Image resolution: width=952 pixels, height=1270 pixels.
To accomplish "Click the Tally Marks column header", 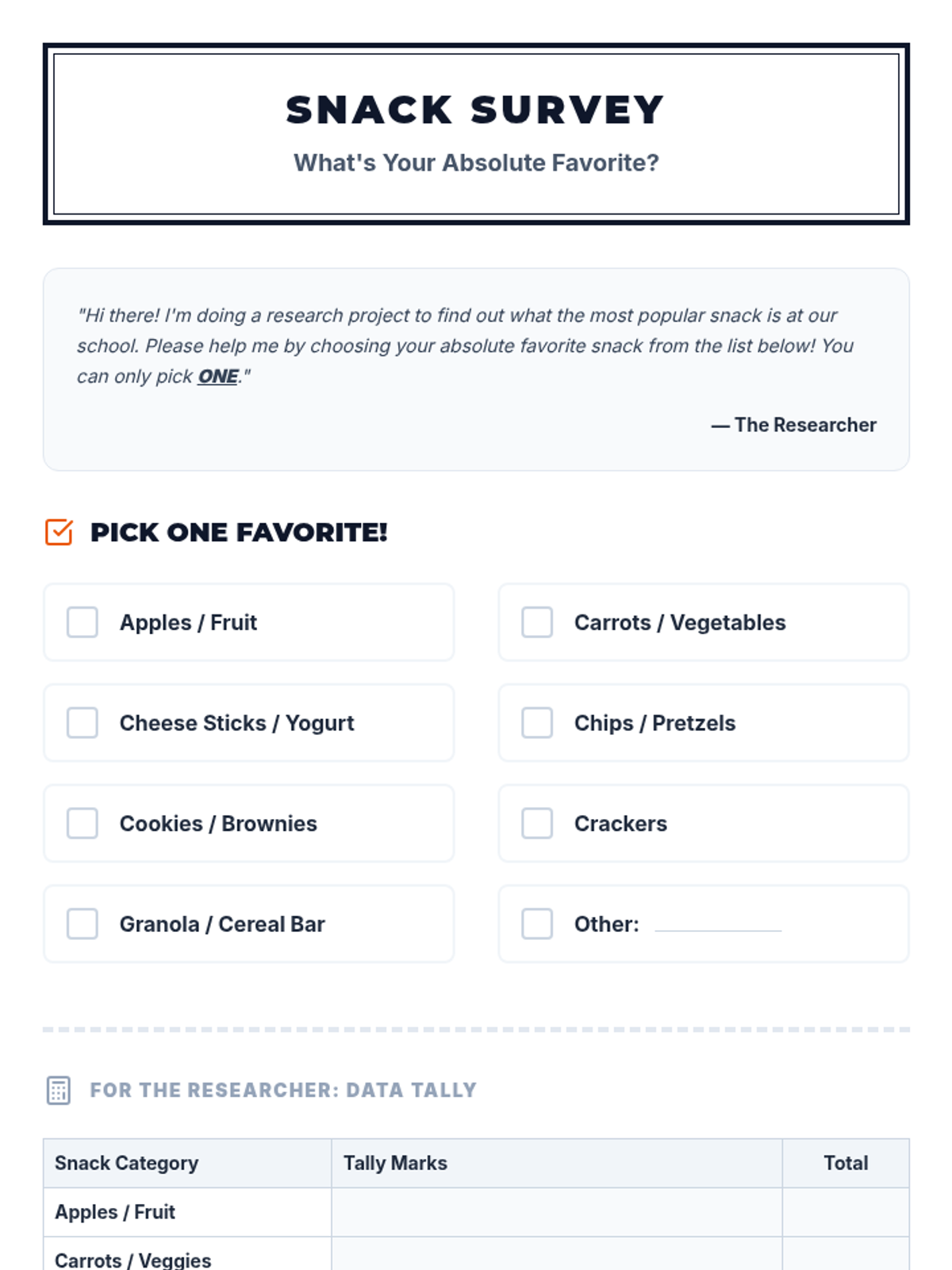I will tap(395, 1163).
